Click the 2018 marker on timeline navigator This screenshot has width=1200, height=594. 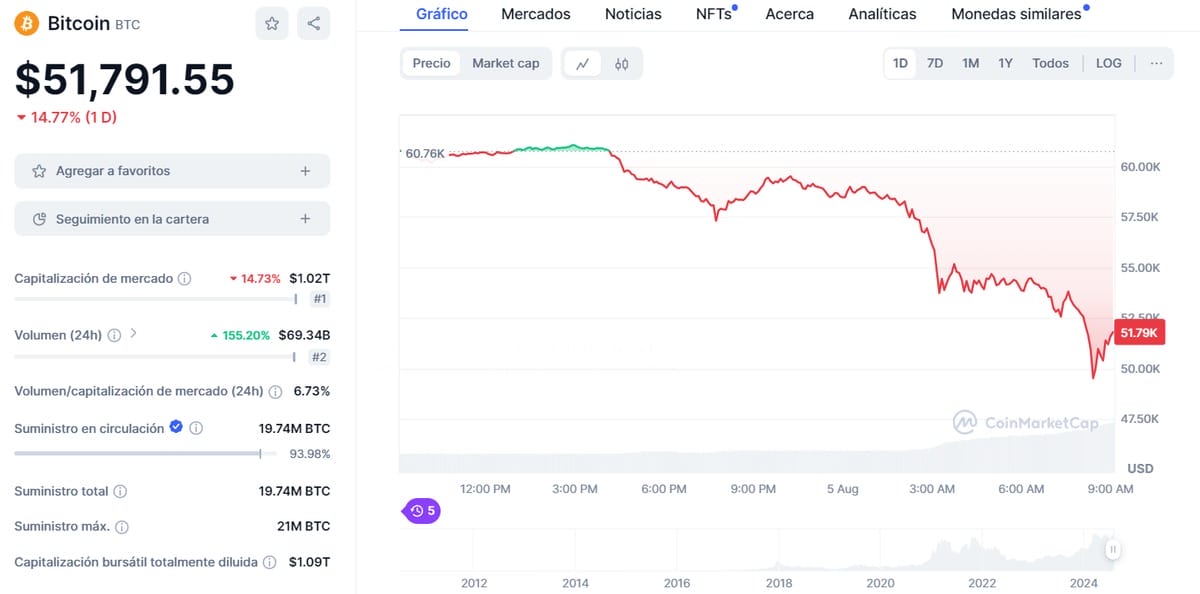coord(778,583)
